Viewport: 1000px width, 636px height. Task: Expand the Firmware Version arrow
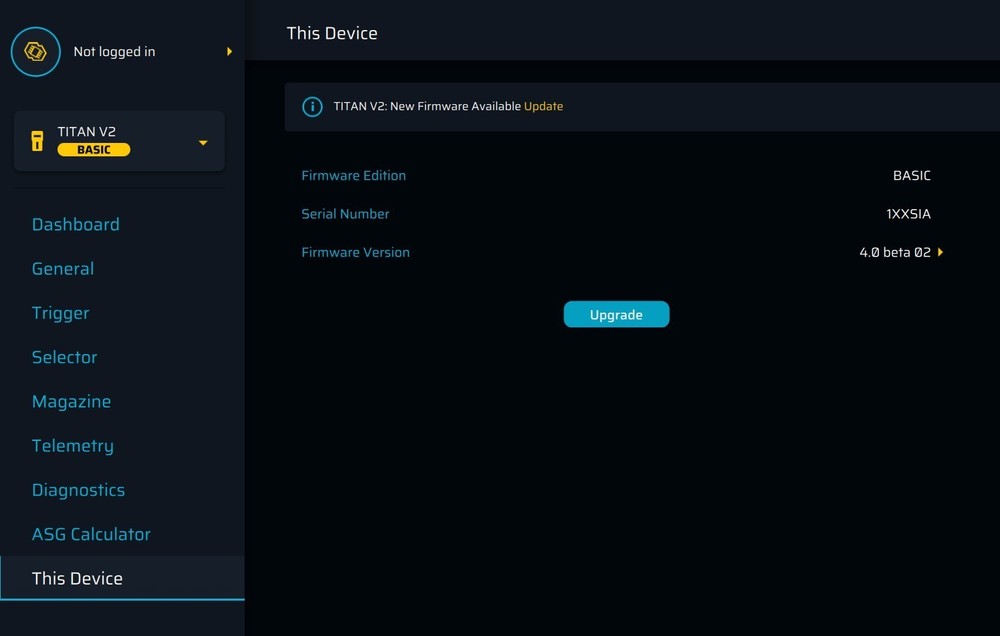[x=941, y=253]
